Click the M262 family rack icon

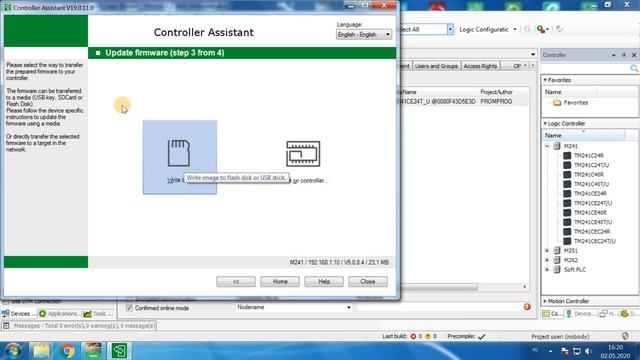tap(557, 260)
